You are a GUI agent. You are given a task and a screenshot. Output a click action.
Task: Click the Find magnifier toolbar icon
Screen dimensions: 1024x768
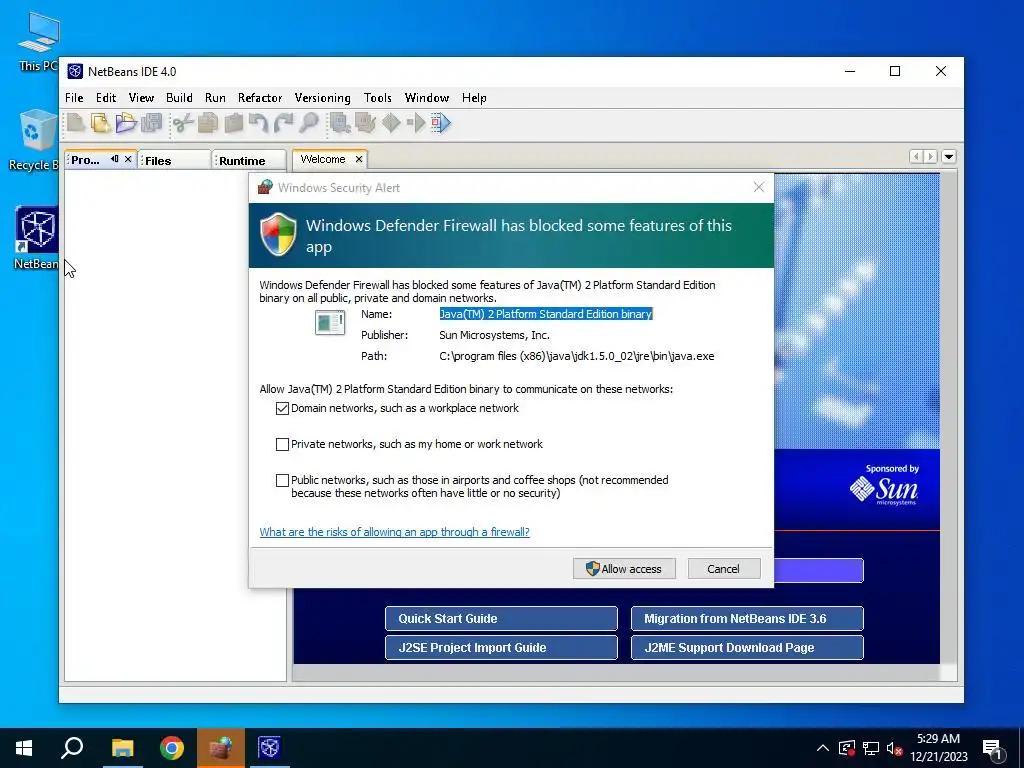coord(309,123)
